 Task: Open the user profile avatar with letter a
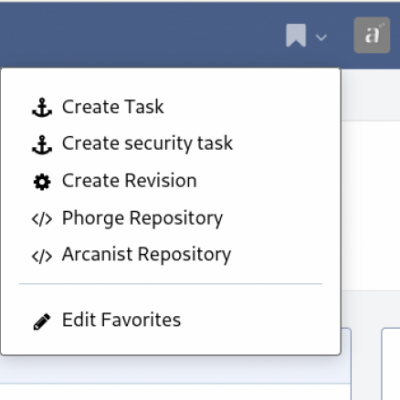pos(372,35)
